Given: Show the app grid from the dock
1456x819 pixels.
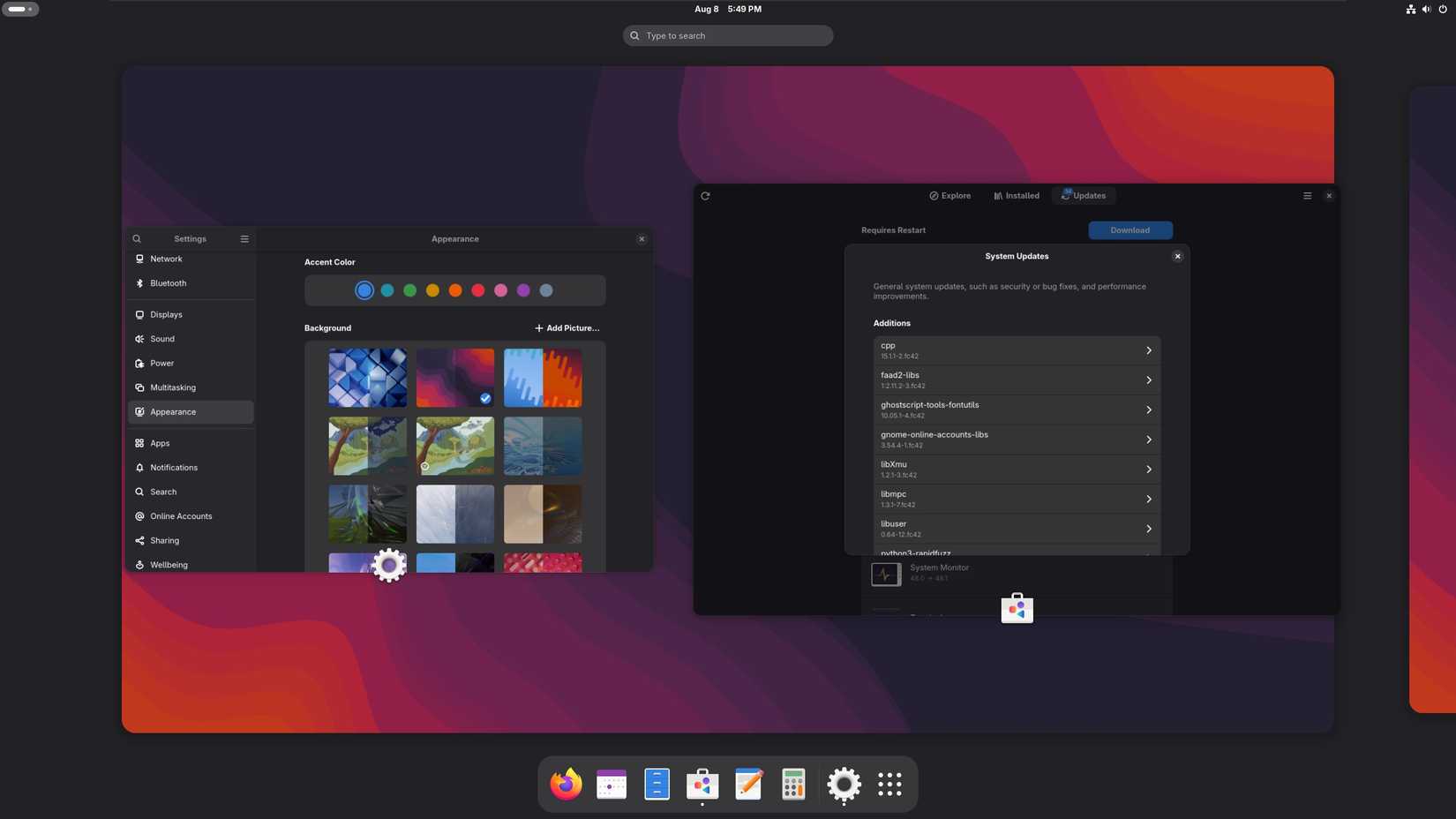Looking at the screenshot, I should tap(889, 784).
